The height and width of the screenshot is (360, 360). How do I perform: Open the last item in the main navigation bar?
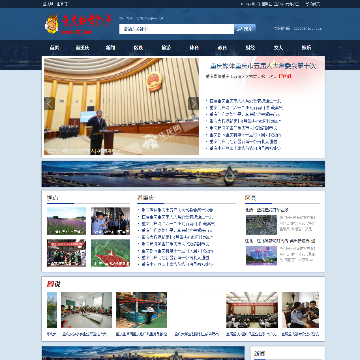[x=306, y=48]
